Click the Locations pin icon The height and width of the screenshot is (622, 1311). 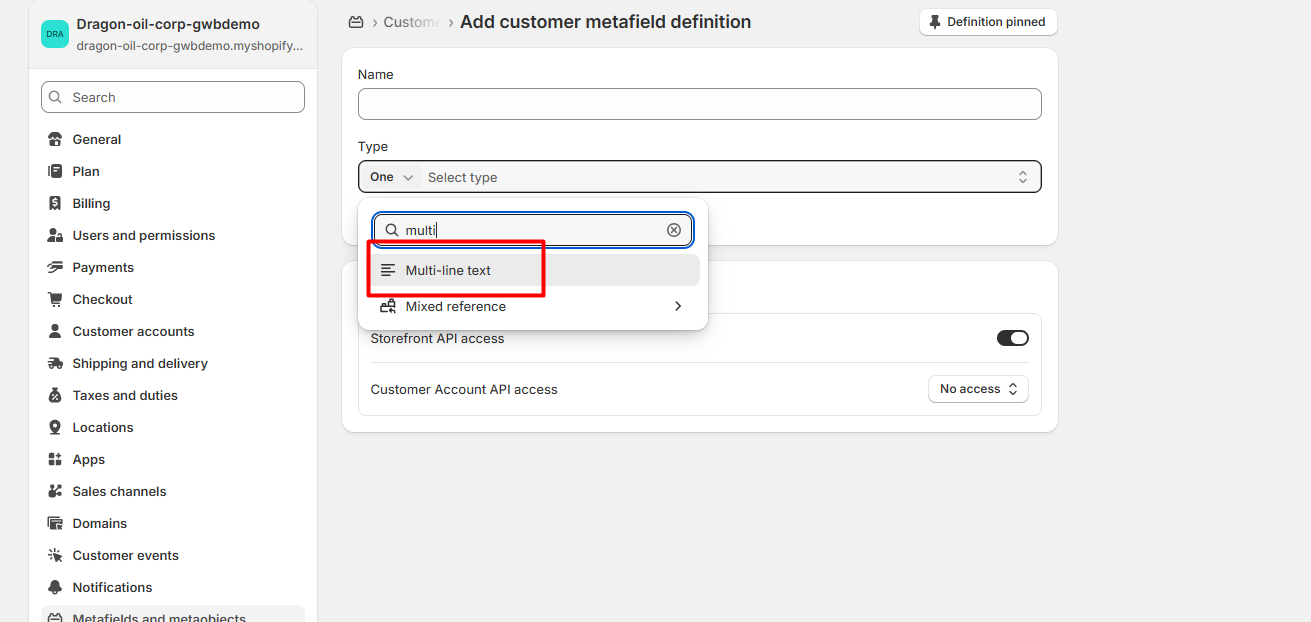[55, 427]
